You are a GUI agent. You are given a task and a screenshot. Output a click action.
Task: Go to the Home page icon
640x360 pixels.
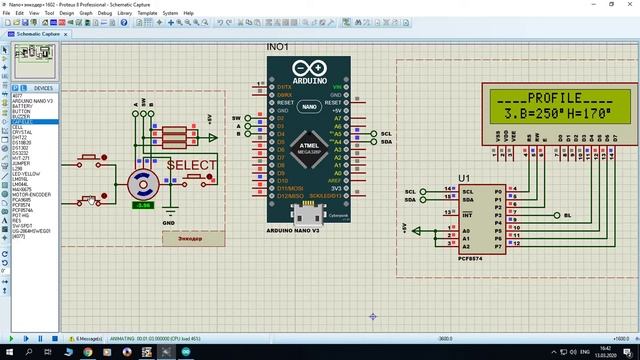[x=45, y=23]
